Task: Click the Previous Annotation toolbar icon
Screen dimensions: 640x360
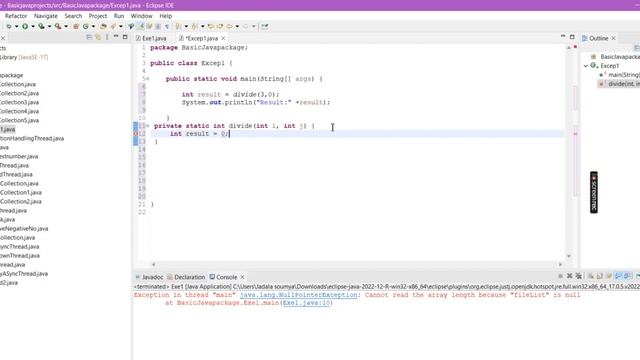Action: (195, 27)
